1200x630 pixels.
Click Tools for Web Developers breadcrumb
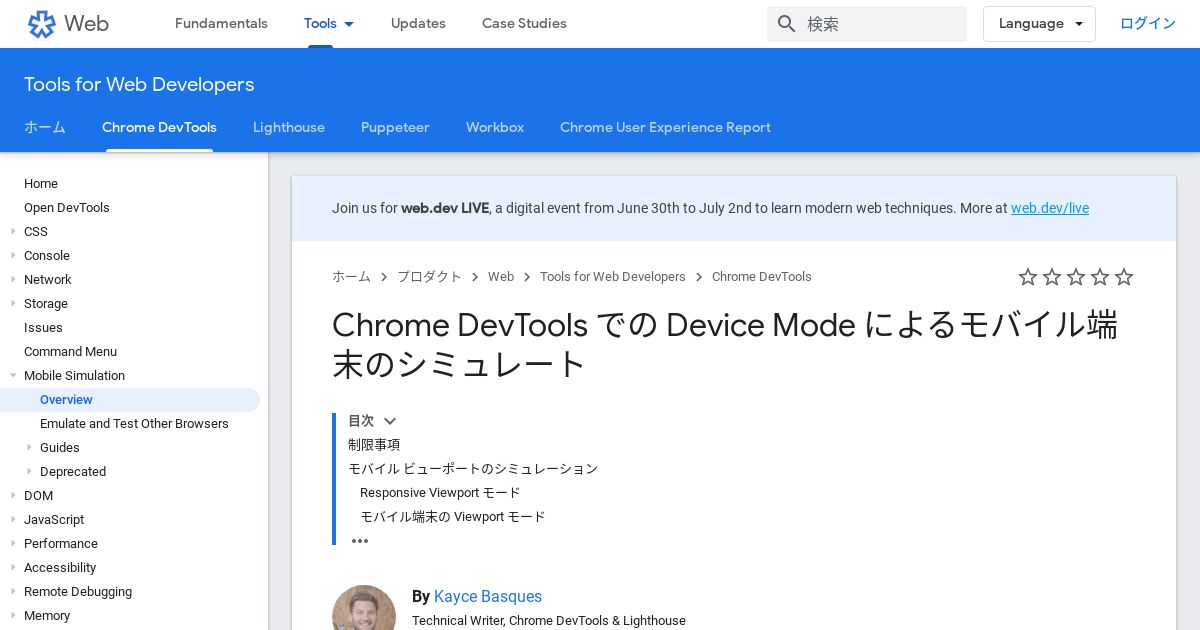tap(613, 277)
